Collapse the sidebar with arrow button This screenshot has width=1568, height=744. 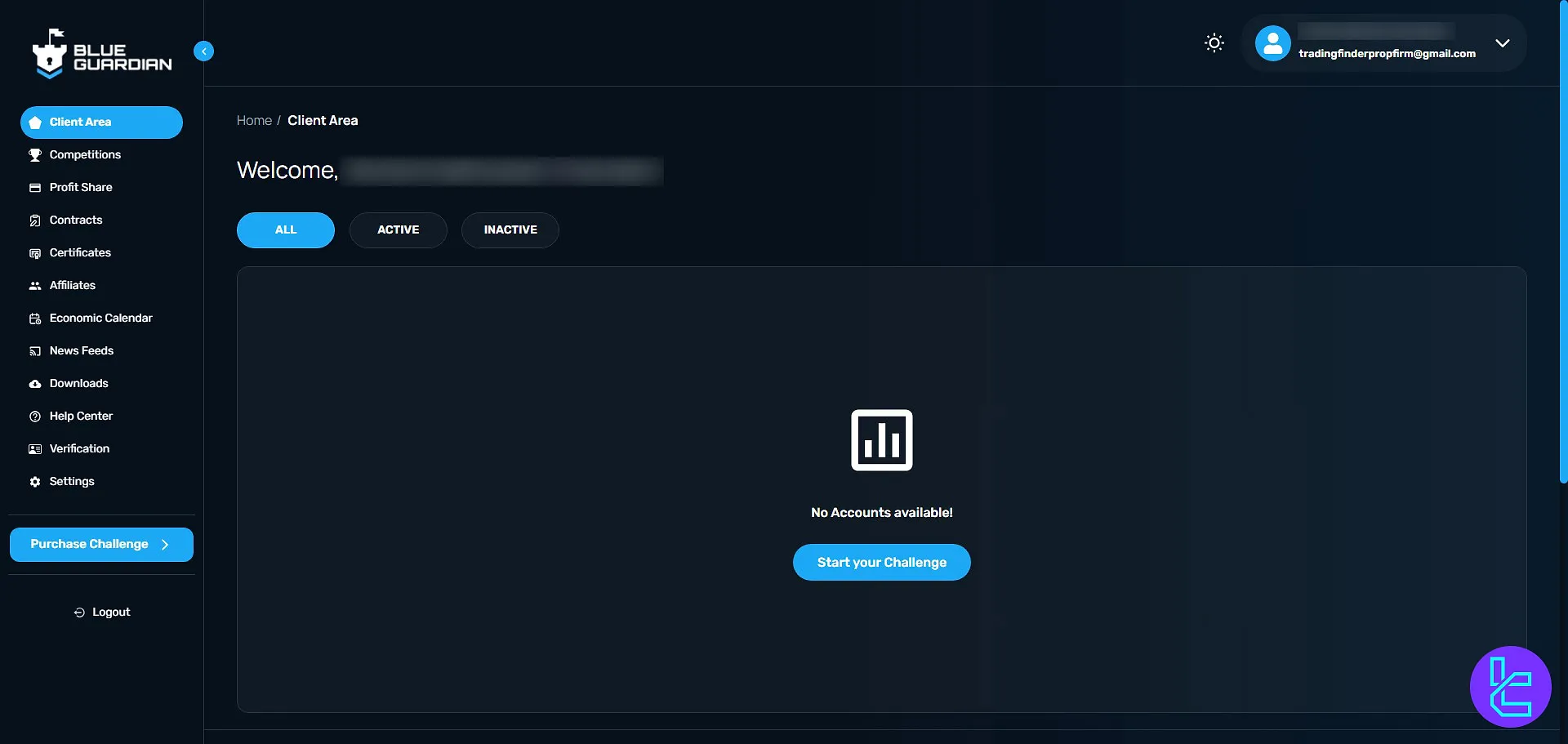point(203,51)
